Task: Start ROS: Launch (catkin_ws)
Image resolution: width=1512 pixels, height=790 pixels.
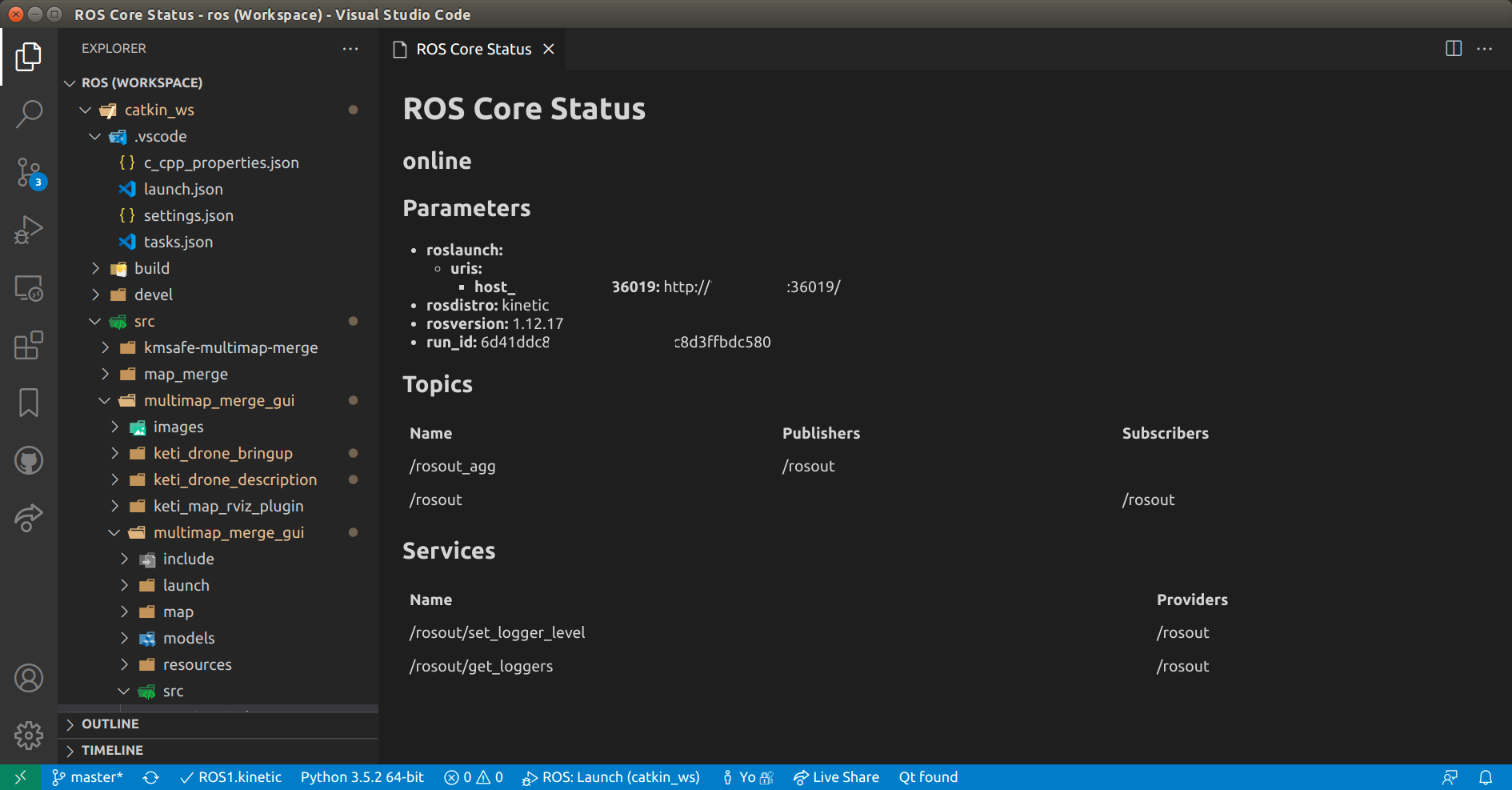Action: click(611, 776)
